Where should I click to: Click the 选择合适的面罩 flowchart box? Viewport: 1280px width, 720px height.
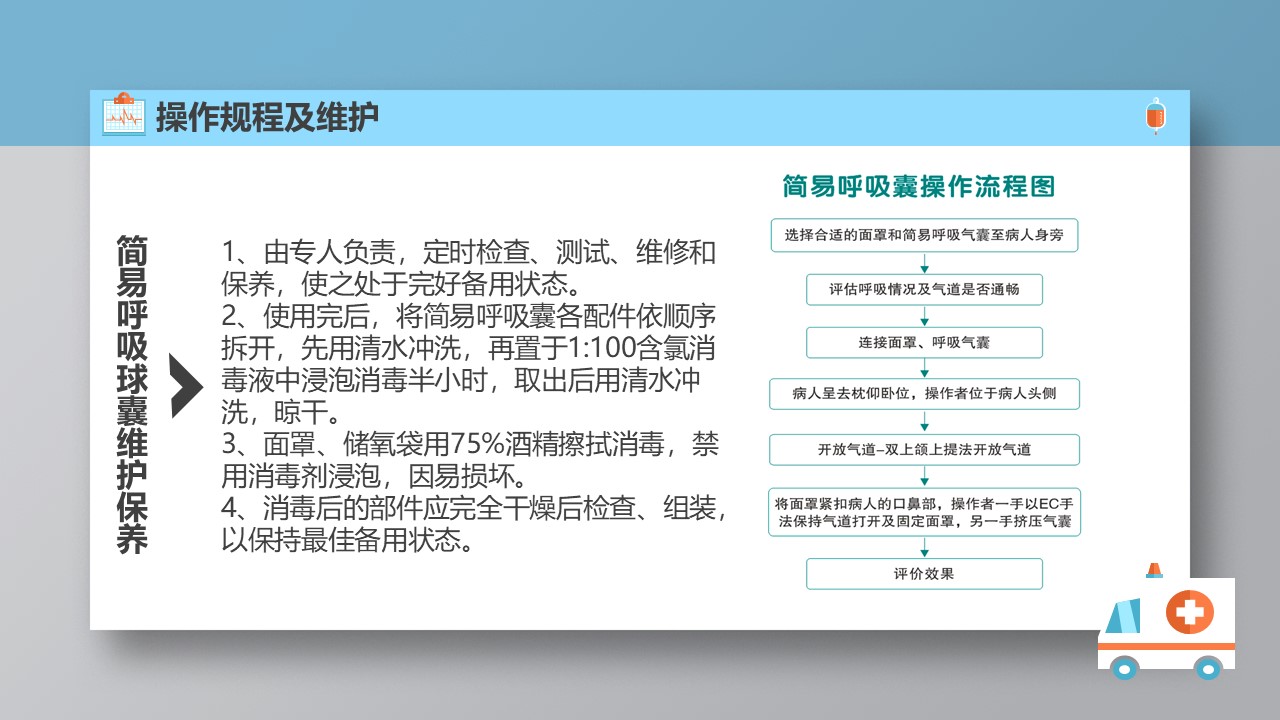tap(924, 236)
